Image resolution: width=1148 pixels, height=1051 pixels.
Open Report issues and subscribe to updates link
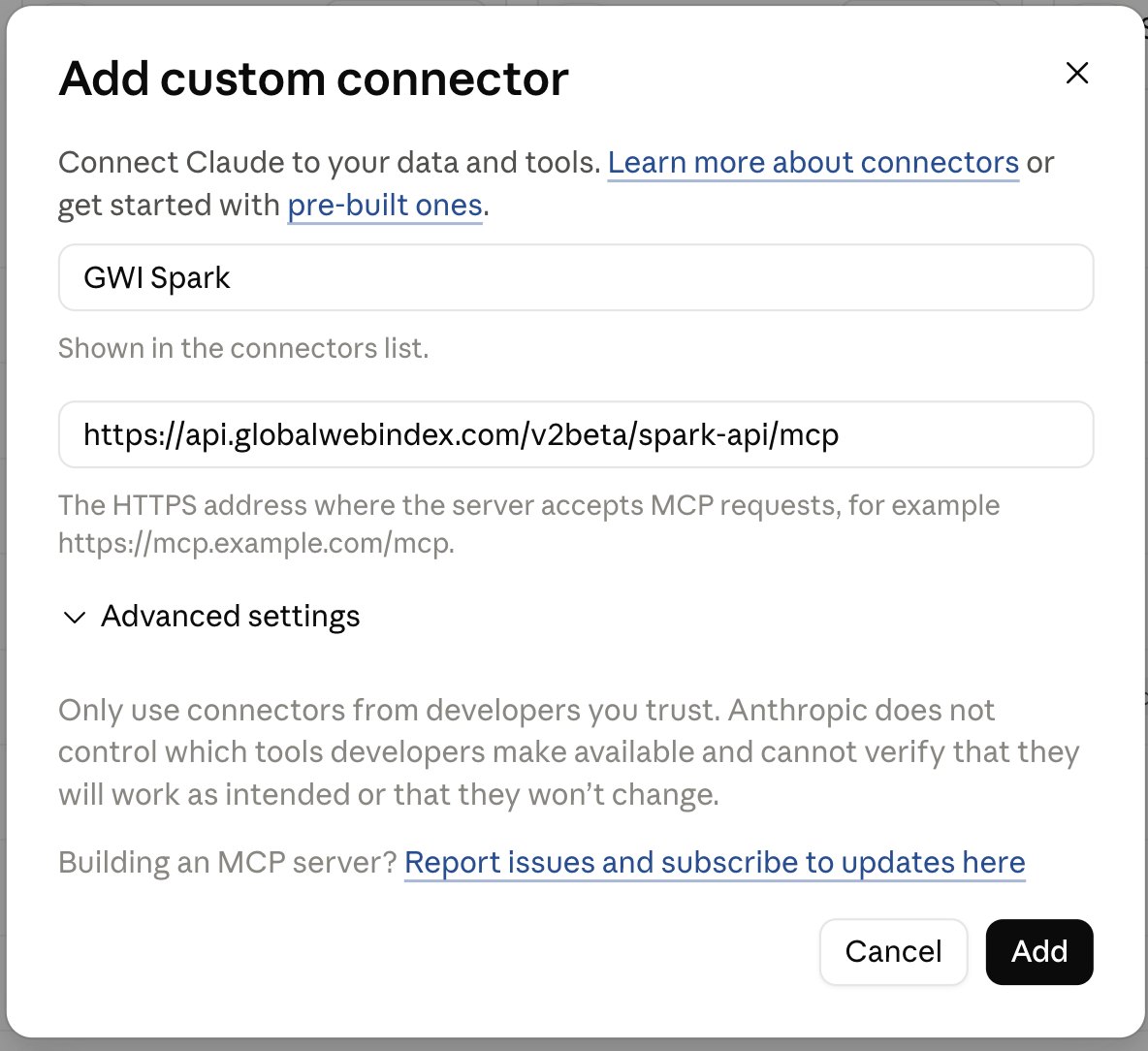[x=715, y=862]
